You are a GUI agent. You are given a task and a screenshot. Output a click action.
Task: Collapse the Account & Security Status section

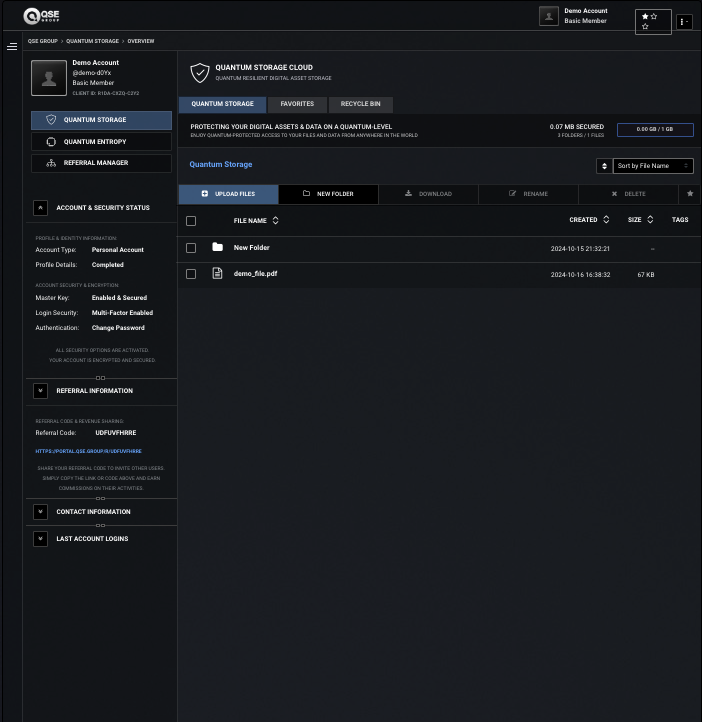(x=41, y=208)
